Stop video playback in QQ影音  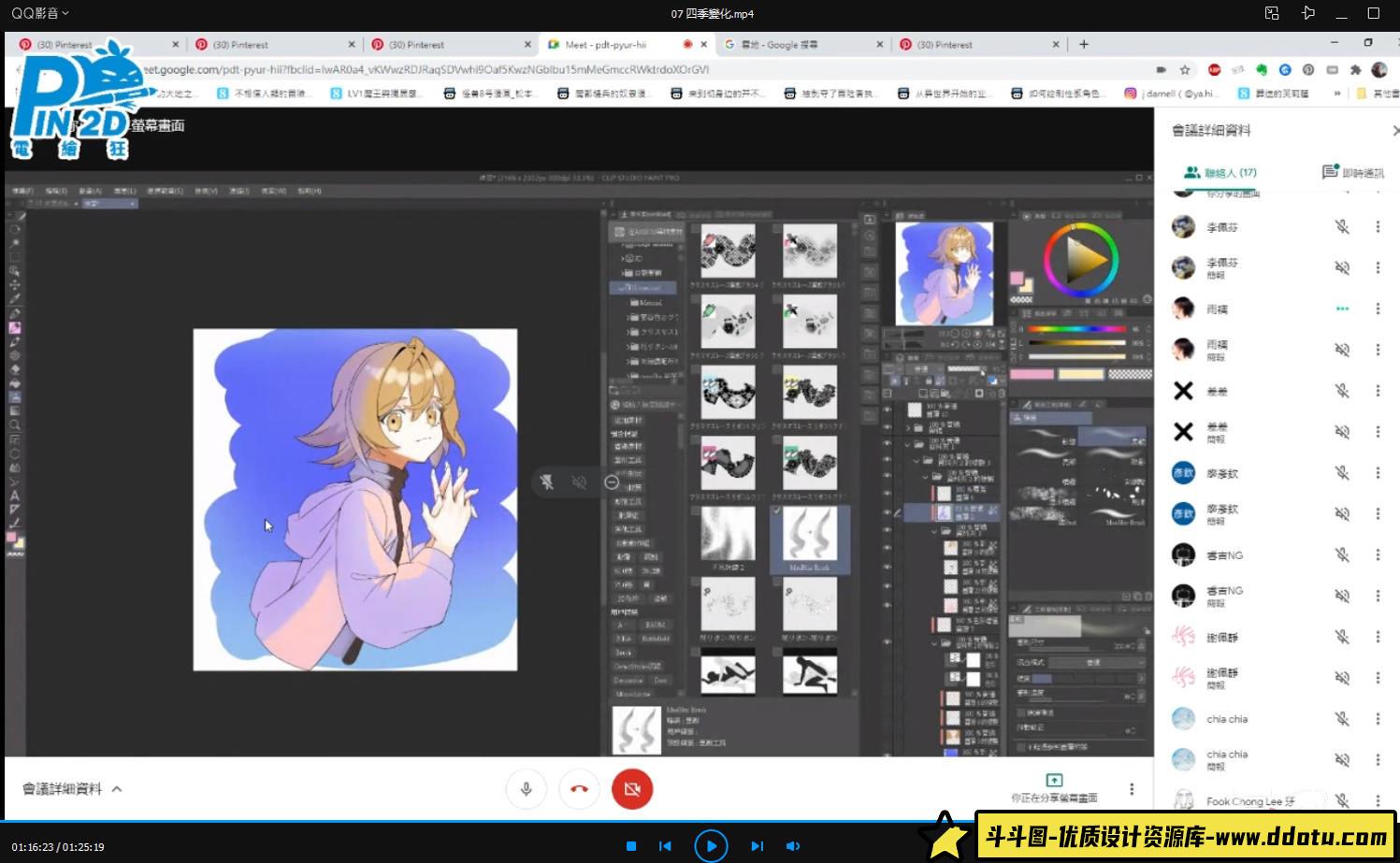point(631,846)
